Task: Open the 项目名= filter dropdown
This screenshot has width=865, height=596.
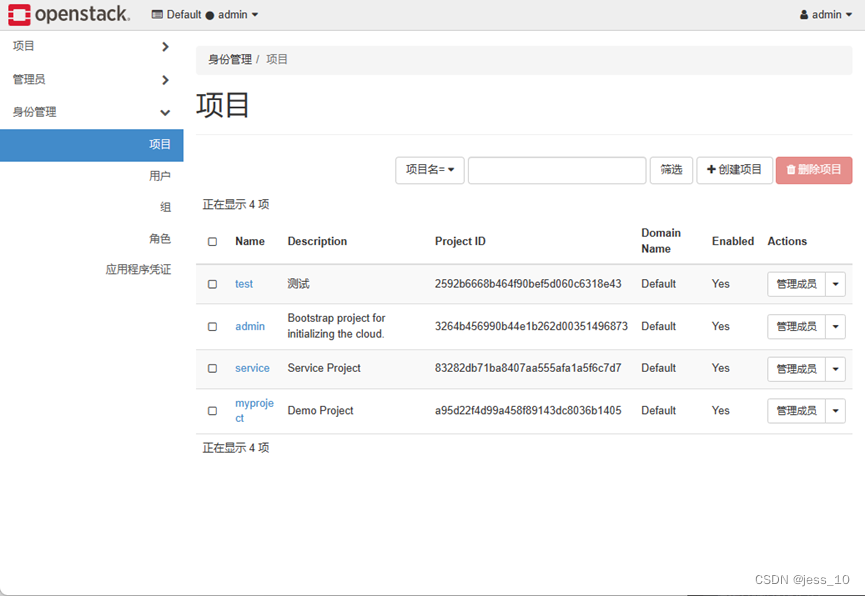Action: pos(430,170)
